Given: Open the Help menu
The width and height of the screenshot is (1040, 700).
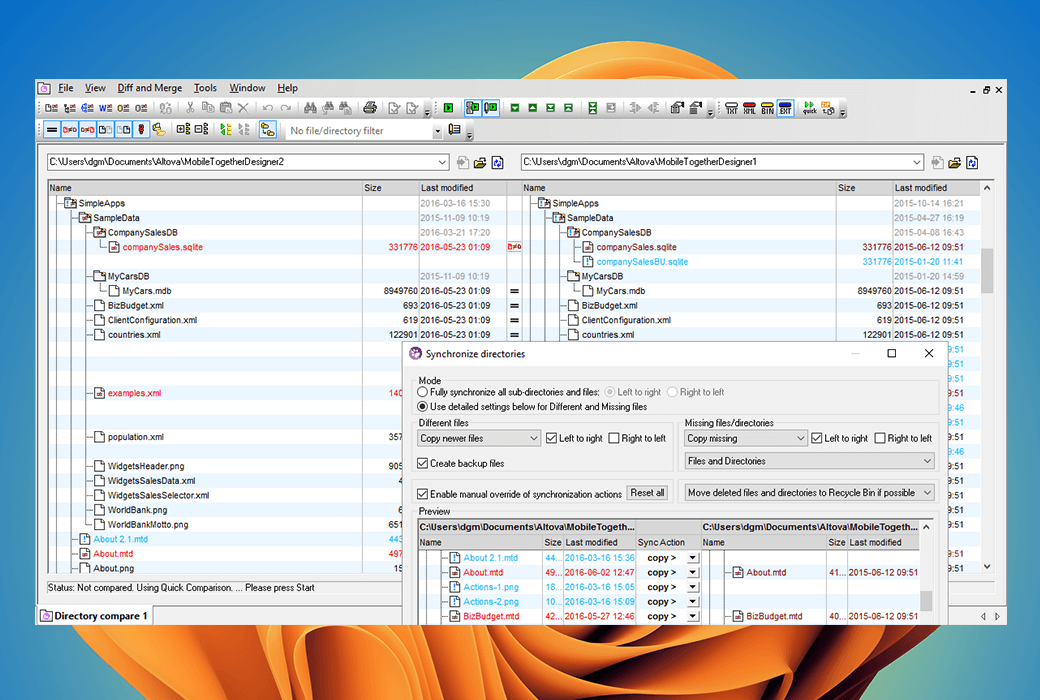Looking at the screenshot, I should click(287, 88).
